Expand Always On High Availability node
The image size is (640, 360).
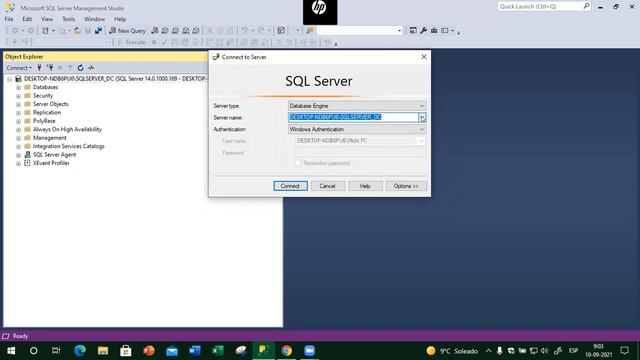coord(18,129)
